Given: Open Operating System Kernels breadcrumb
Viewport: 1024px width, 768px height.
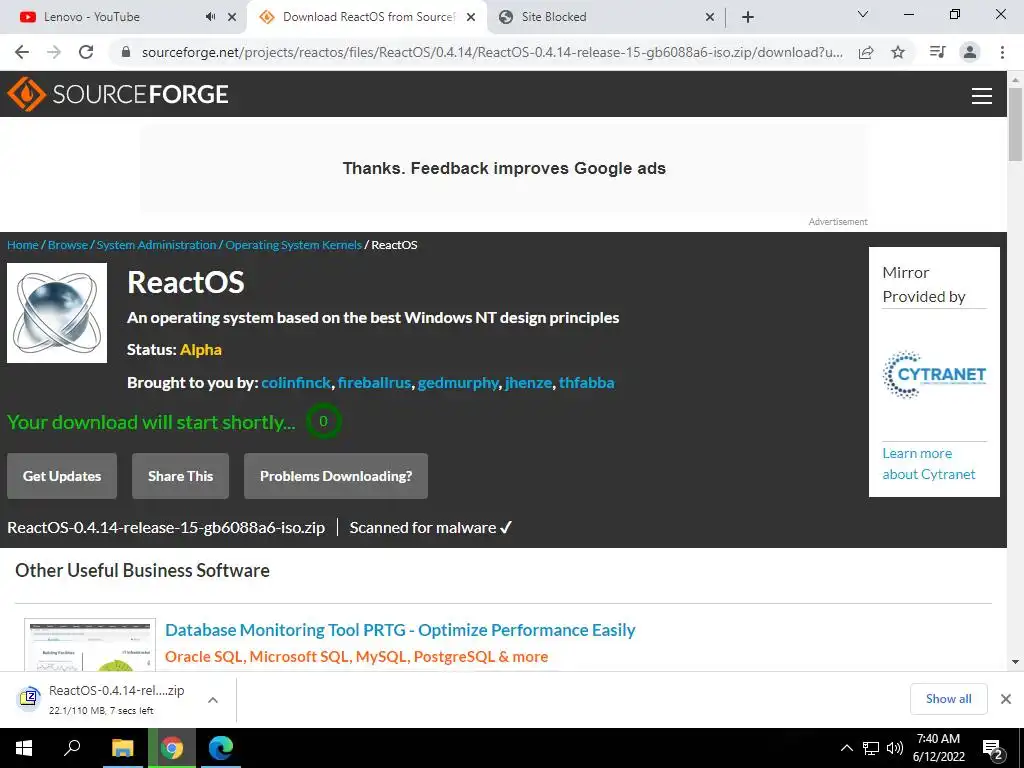Looking at the screenshot, I should point(293,245).
